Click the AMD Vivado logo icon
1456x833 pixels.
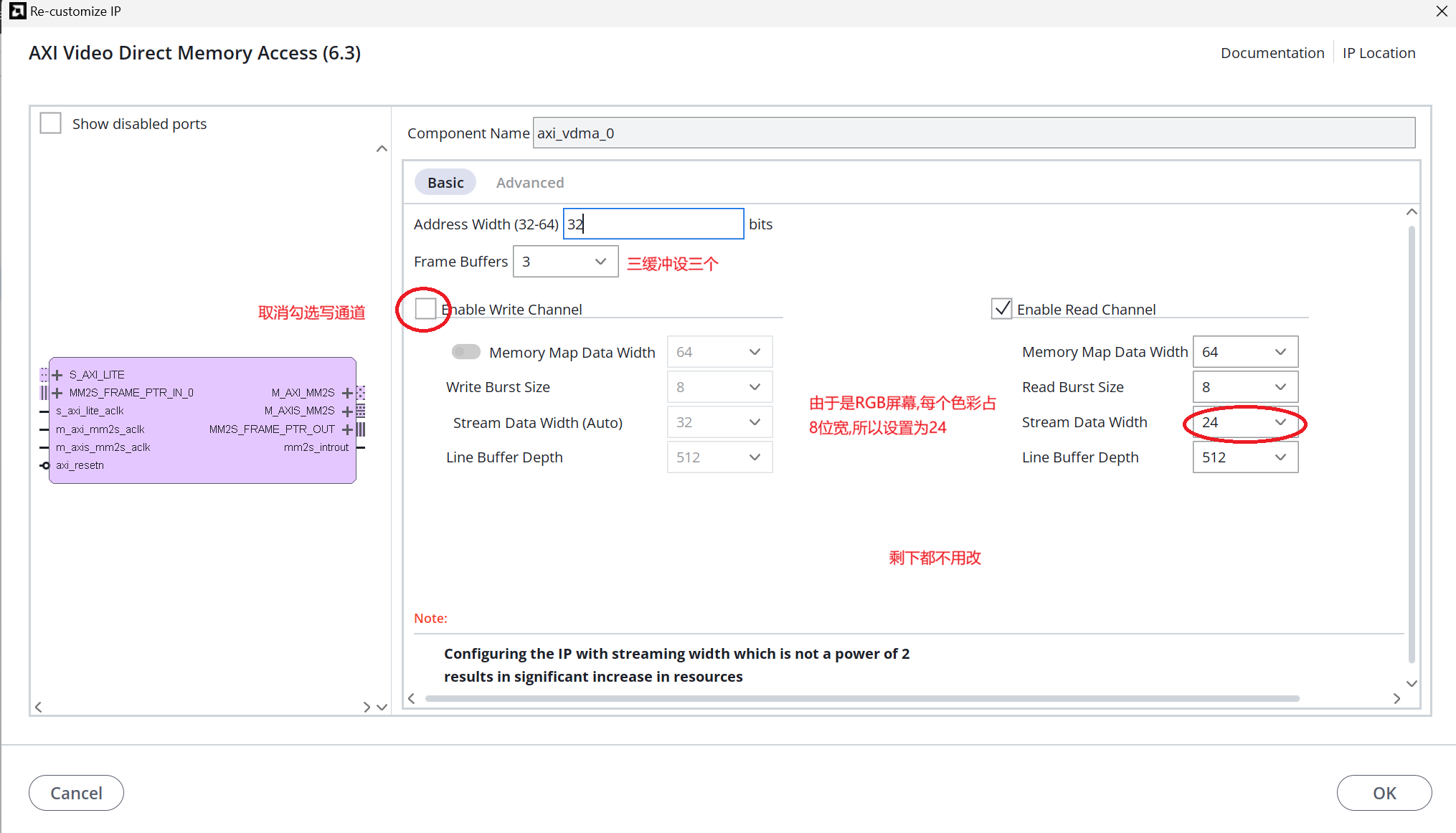(18, 11)
